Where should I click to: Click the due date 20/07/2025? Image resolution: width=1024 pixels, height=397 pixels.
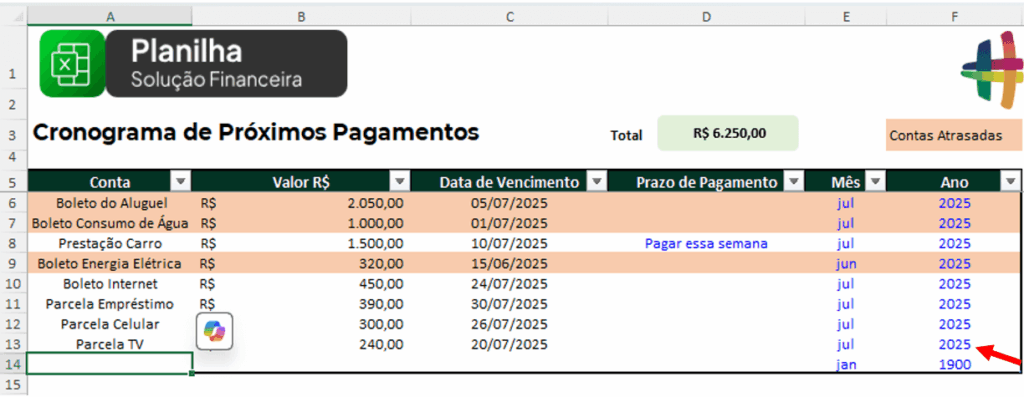[x=509, y=344]
